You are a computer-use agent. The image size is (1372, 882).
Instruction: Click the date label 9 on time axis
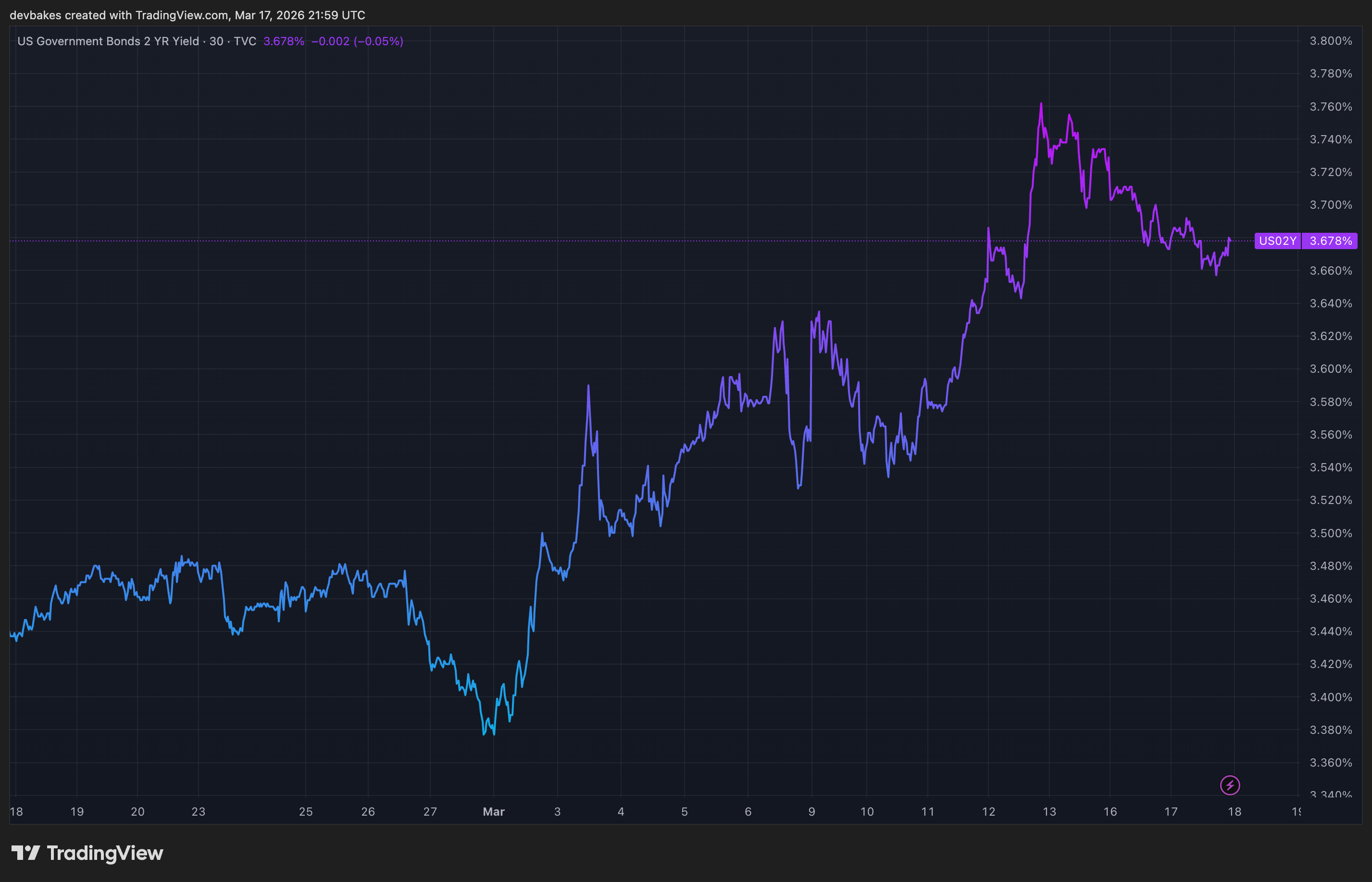click(811, 812)
